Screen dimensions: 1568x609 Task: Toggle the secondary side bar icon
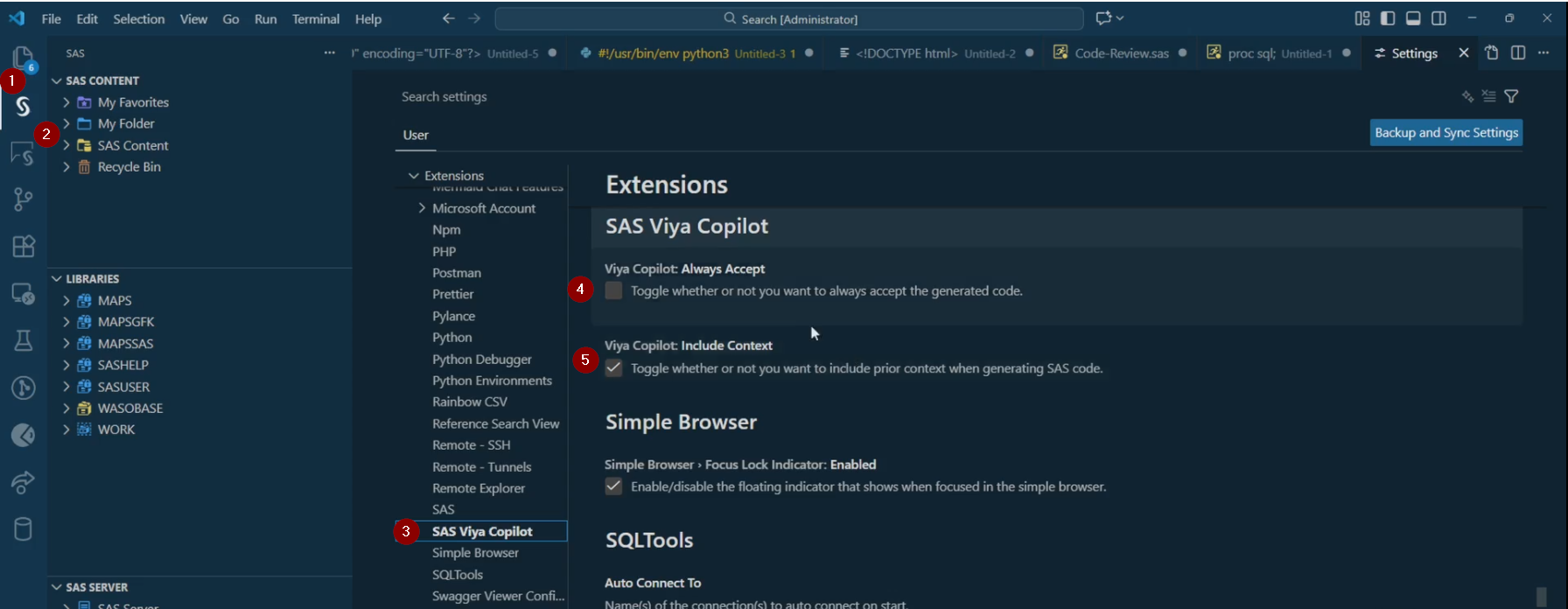tap(1438, 18)
